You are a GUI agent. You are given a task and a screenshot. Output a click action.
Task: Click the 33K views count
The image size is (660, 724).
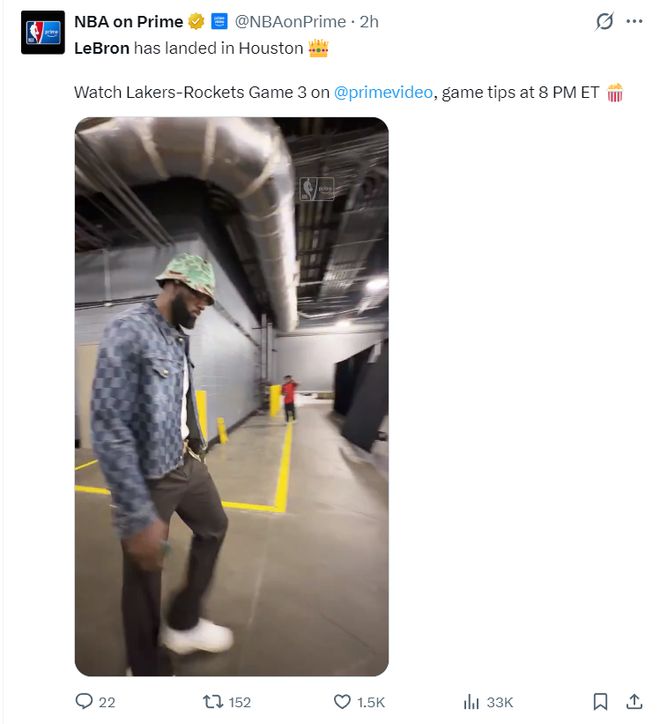coord(500,702)
